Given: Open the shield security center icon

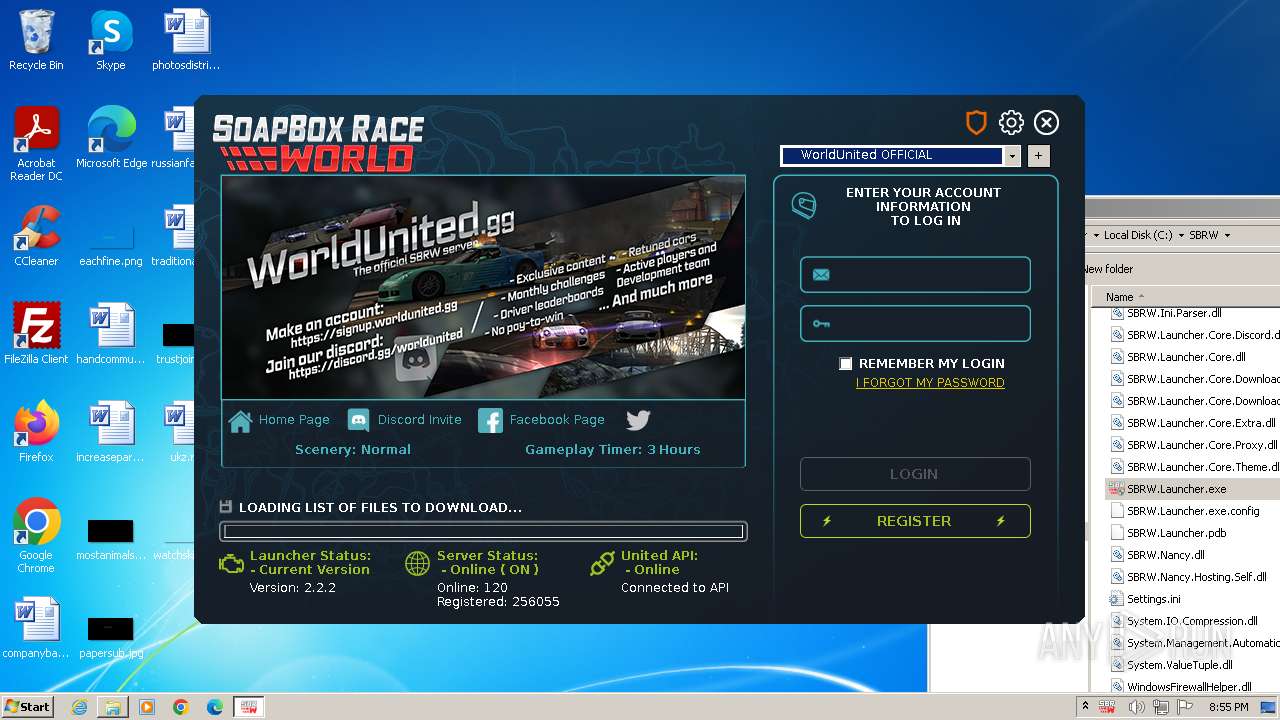Looking at the screenshot, I should point(976,123).
